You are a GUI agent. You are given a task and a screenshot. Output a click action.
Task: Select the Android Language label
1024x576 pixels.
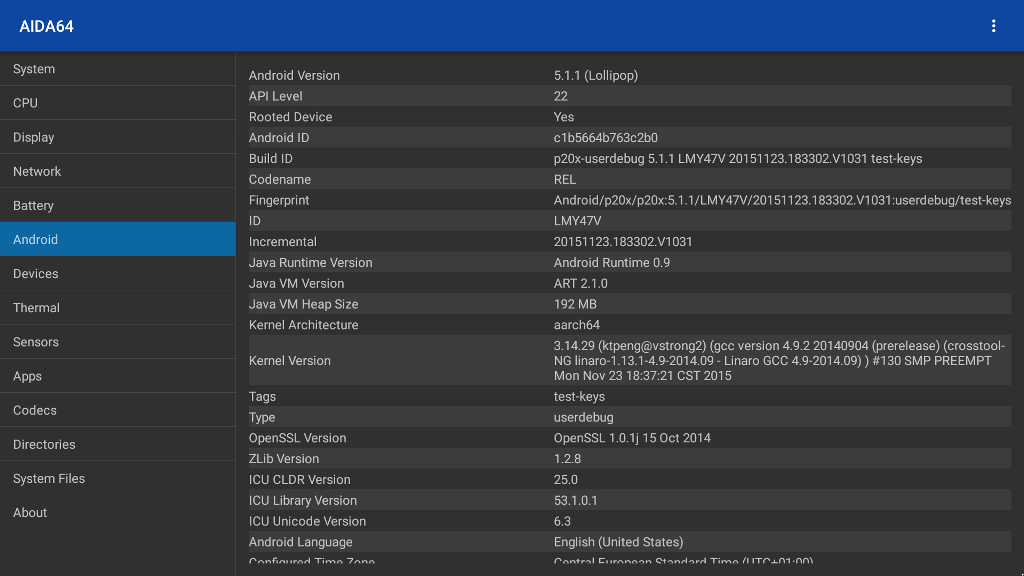(300, 542)
